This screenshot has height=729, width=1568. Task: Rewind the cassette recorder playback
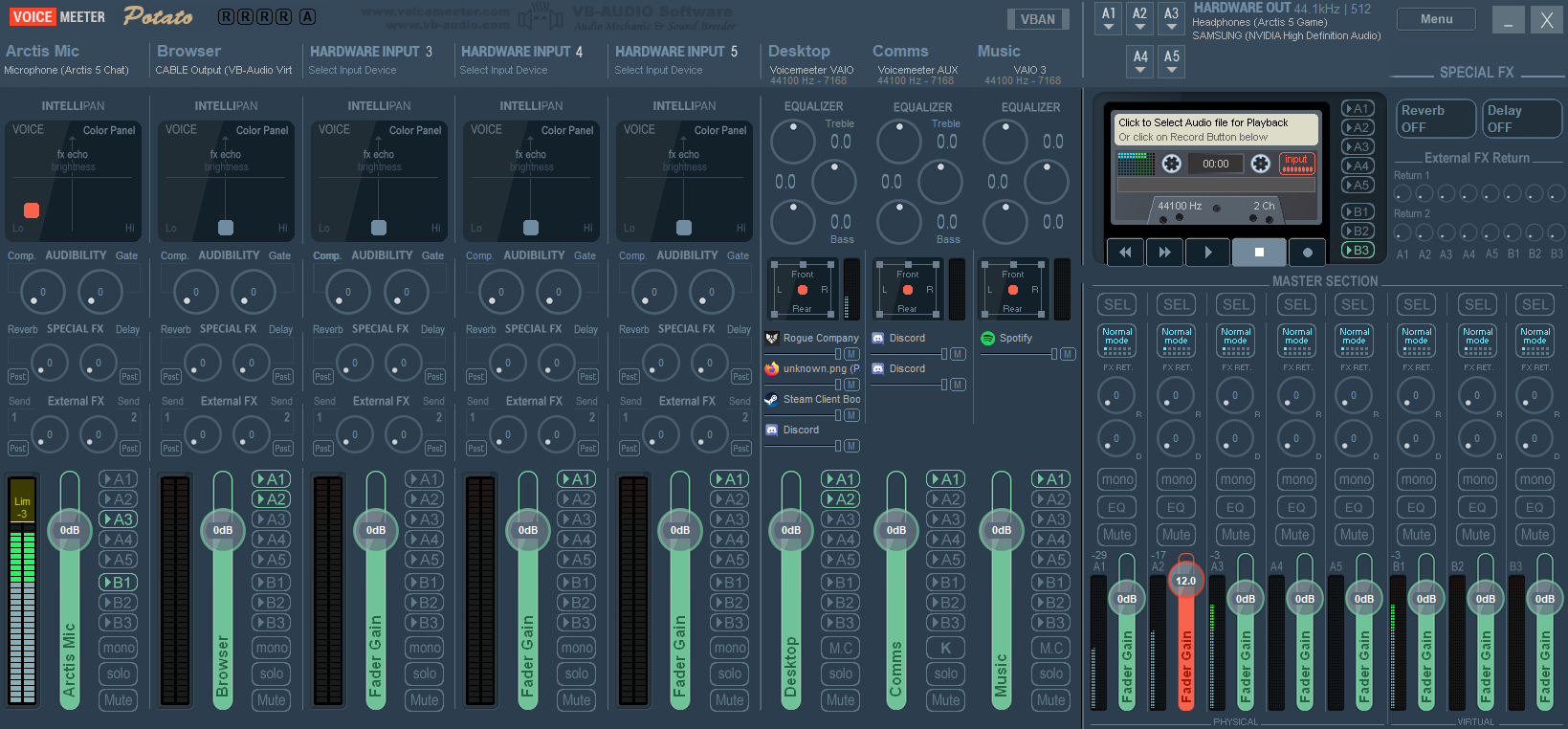1125,252
